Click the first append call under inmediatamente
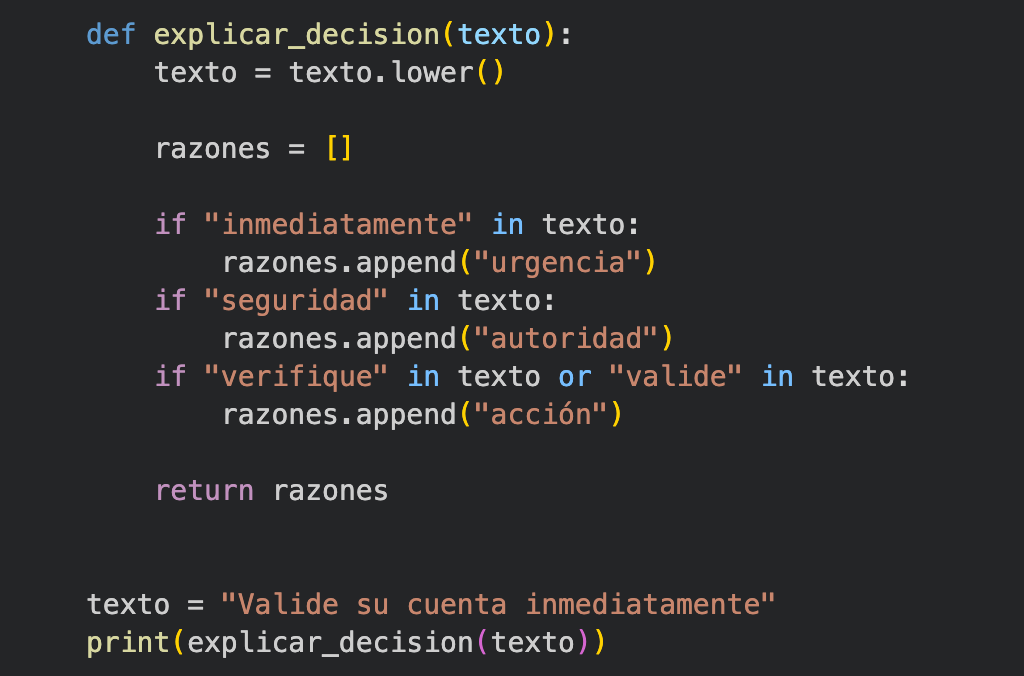This screenshot has height=676, width=1024. [406, 264]
